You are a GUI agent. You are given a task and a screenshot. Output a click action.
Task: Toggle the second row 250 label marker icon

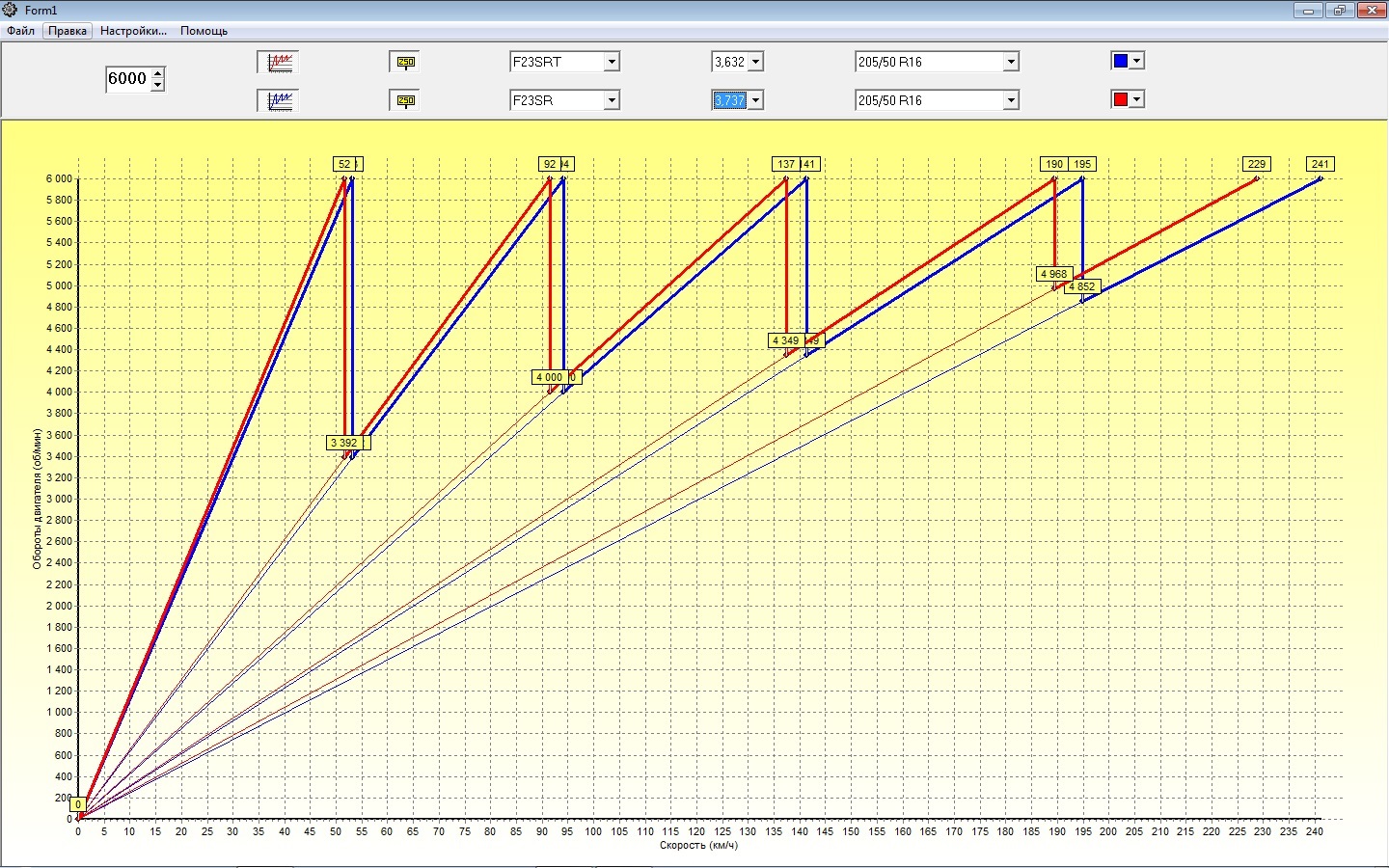coord(405,100)
